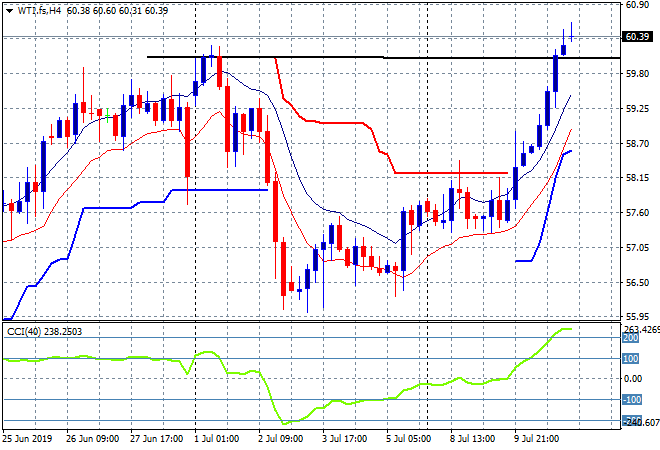Select the 263.4269 CCI scale maximum value
Image resolution: width=660 pixels, height=450 pixels.
[641, 329]
